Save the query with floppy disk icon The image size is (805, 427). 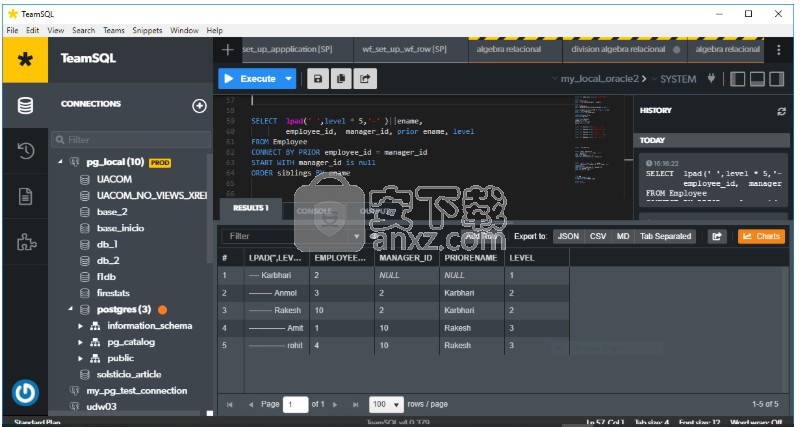(x=318, y=79)
